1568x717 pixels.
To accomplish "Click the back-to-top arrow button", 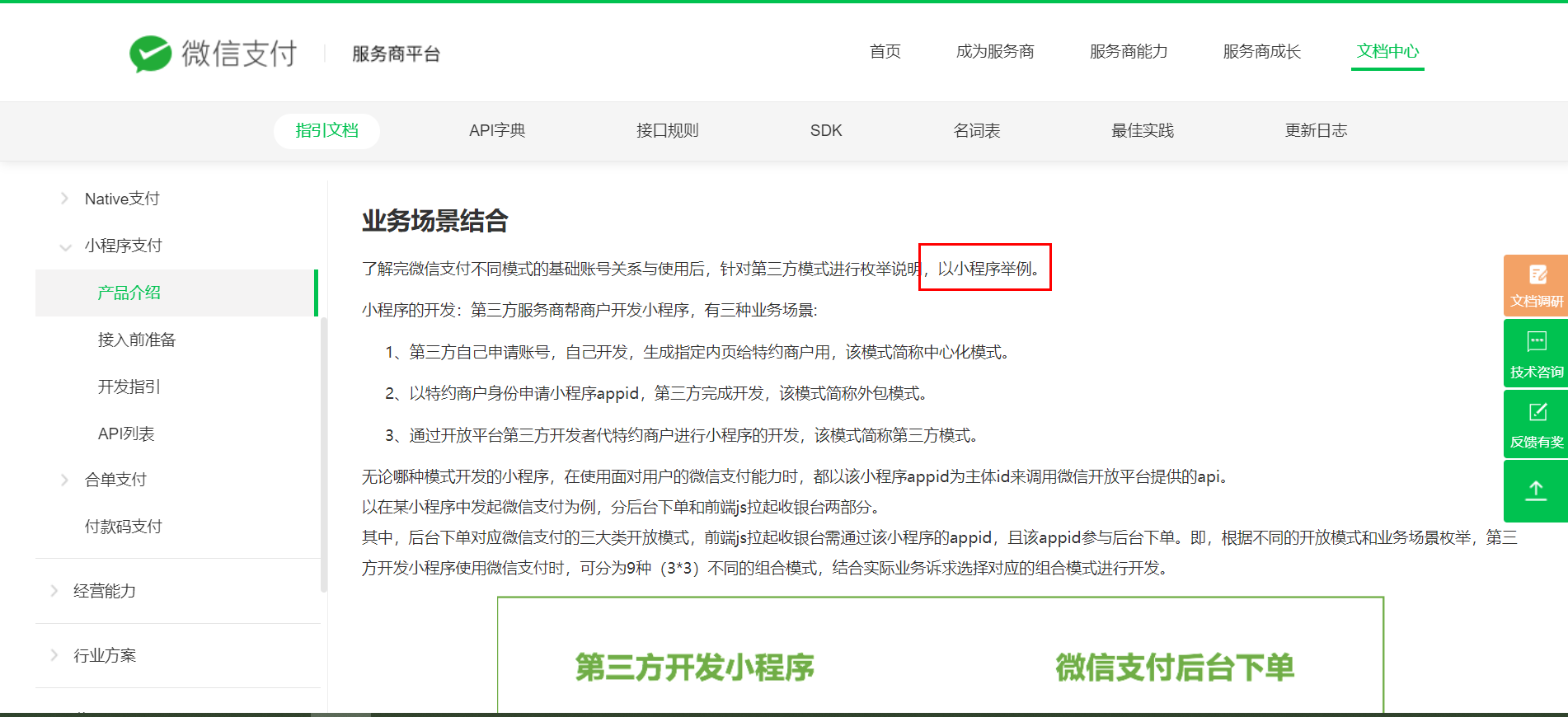I will pos(1536,491).
